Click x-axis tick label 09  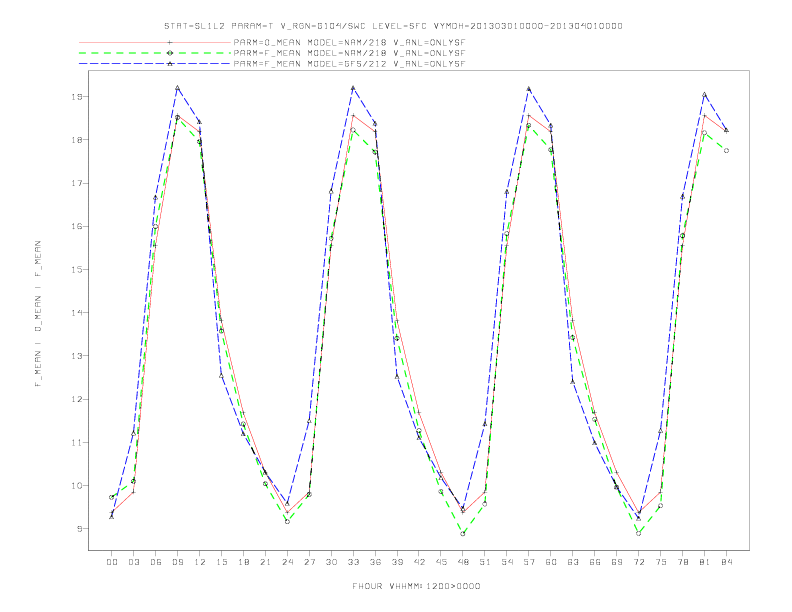tap(177, 562)
